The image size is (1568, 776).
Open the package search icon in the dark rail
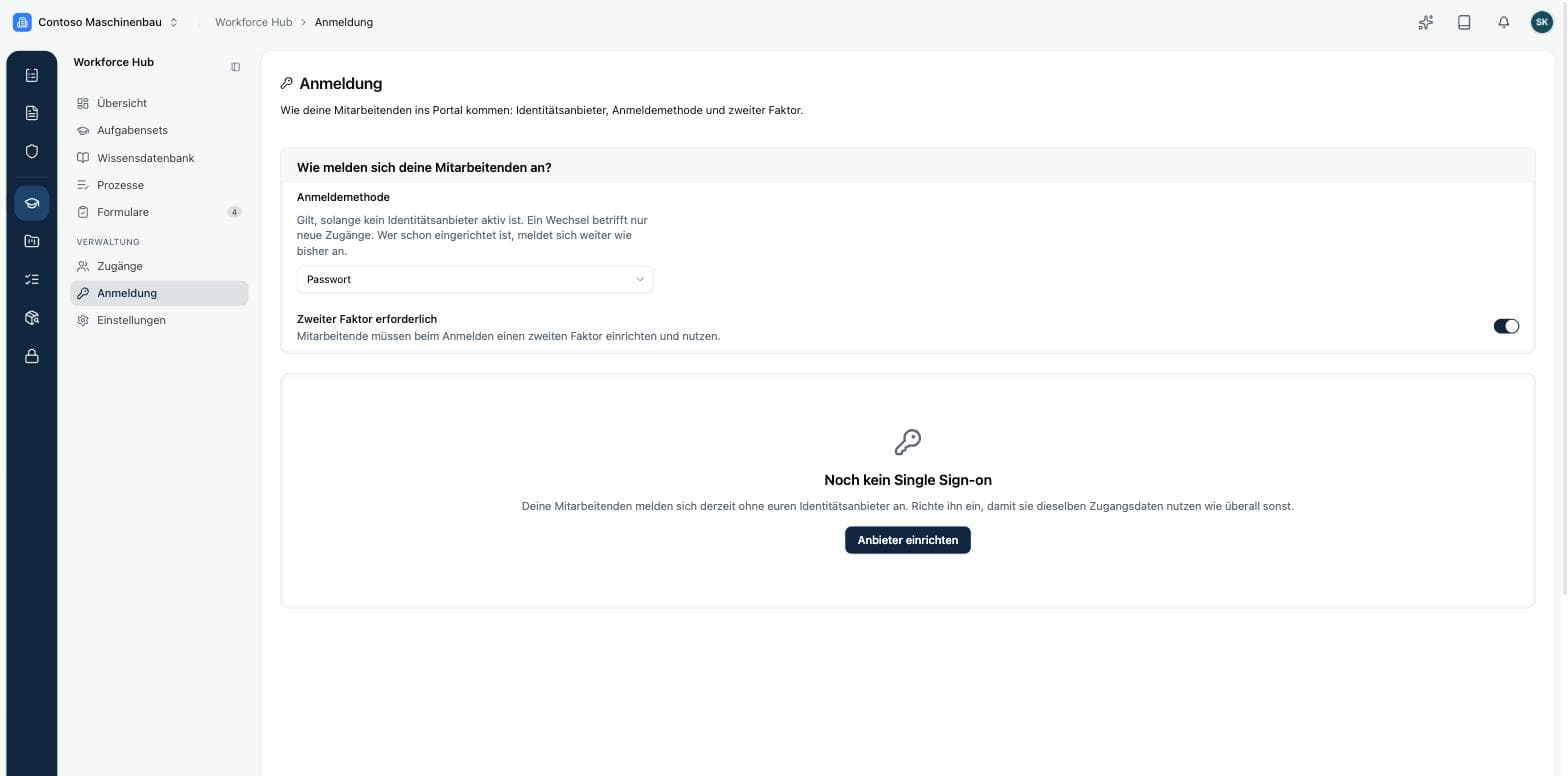tap(31, 318)
